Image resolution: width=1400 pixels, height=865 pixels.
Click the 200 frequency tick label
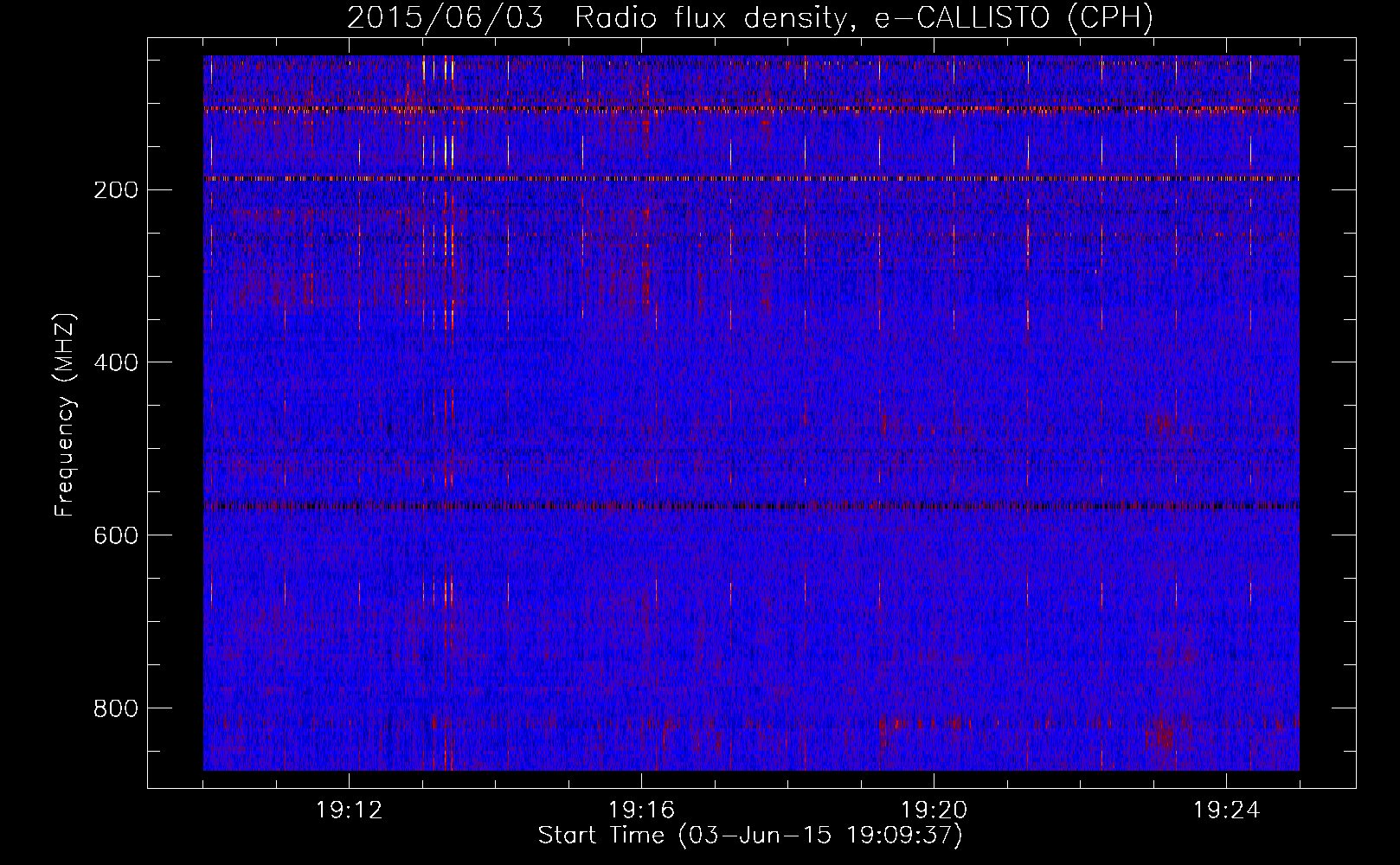(115, 189)
